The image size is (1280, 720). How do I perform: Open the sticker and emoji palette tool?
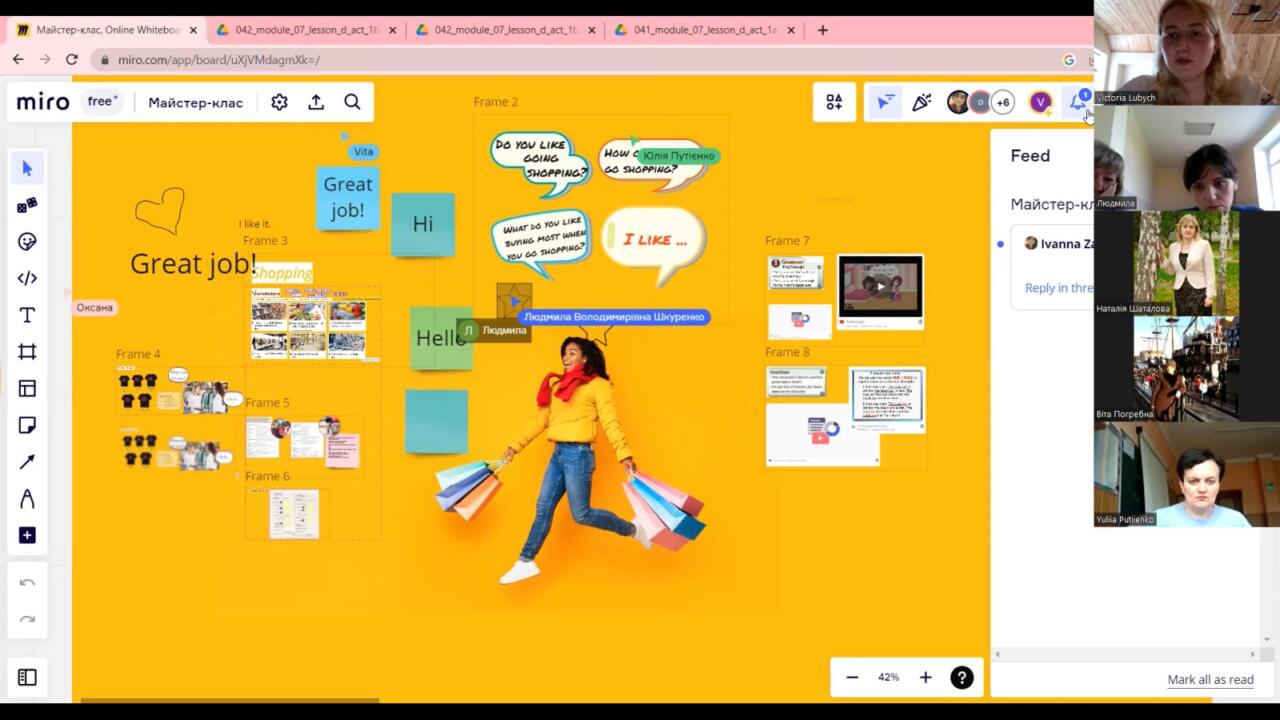(27, 241)
